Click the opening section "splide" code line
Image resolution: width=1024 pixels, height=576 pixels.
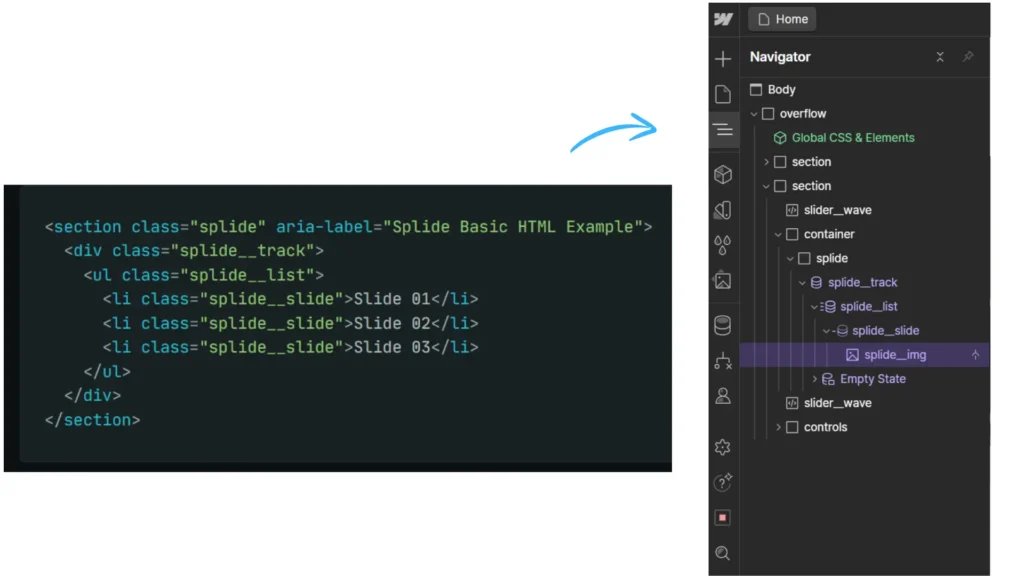point(349,227)
